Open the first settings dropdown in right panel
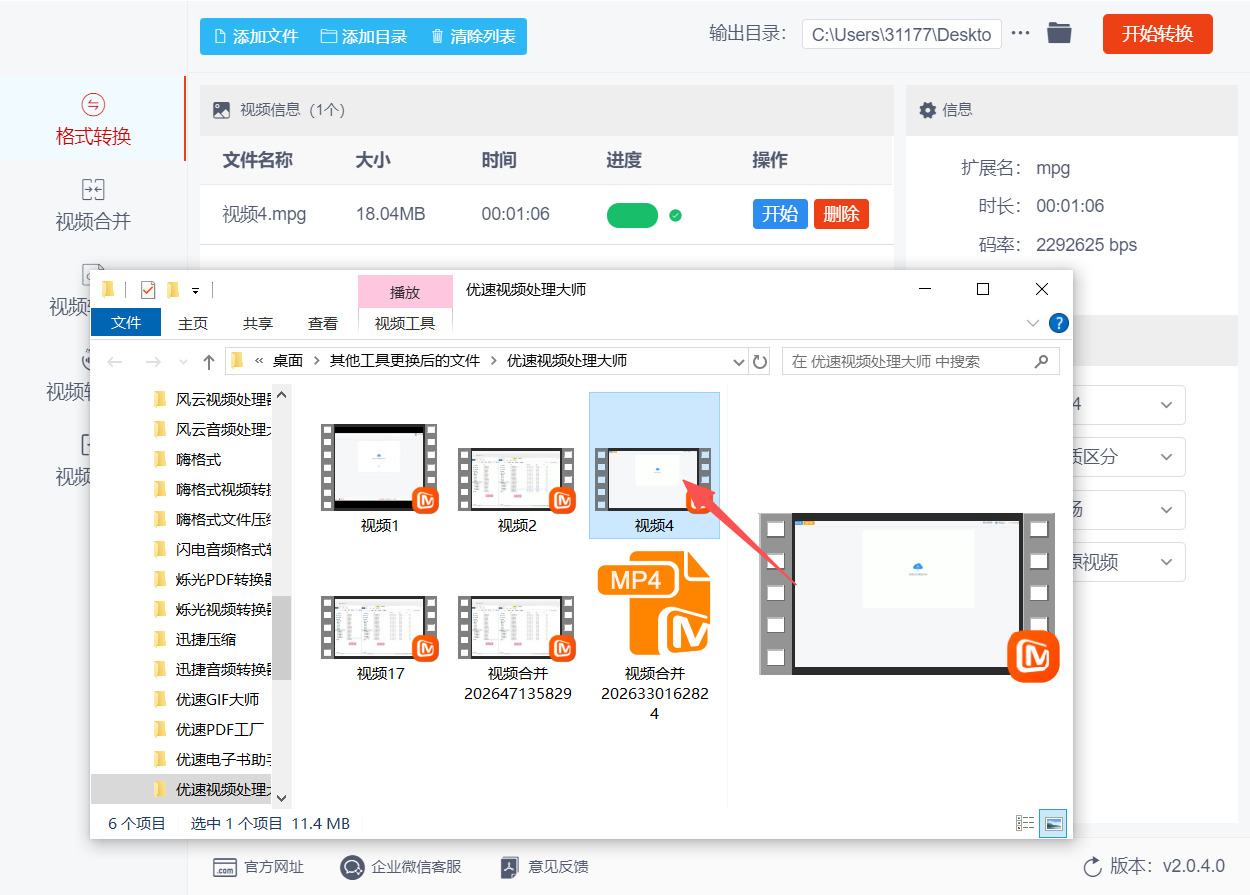The image size is (1250, 895). point(1128,405)
